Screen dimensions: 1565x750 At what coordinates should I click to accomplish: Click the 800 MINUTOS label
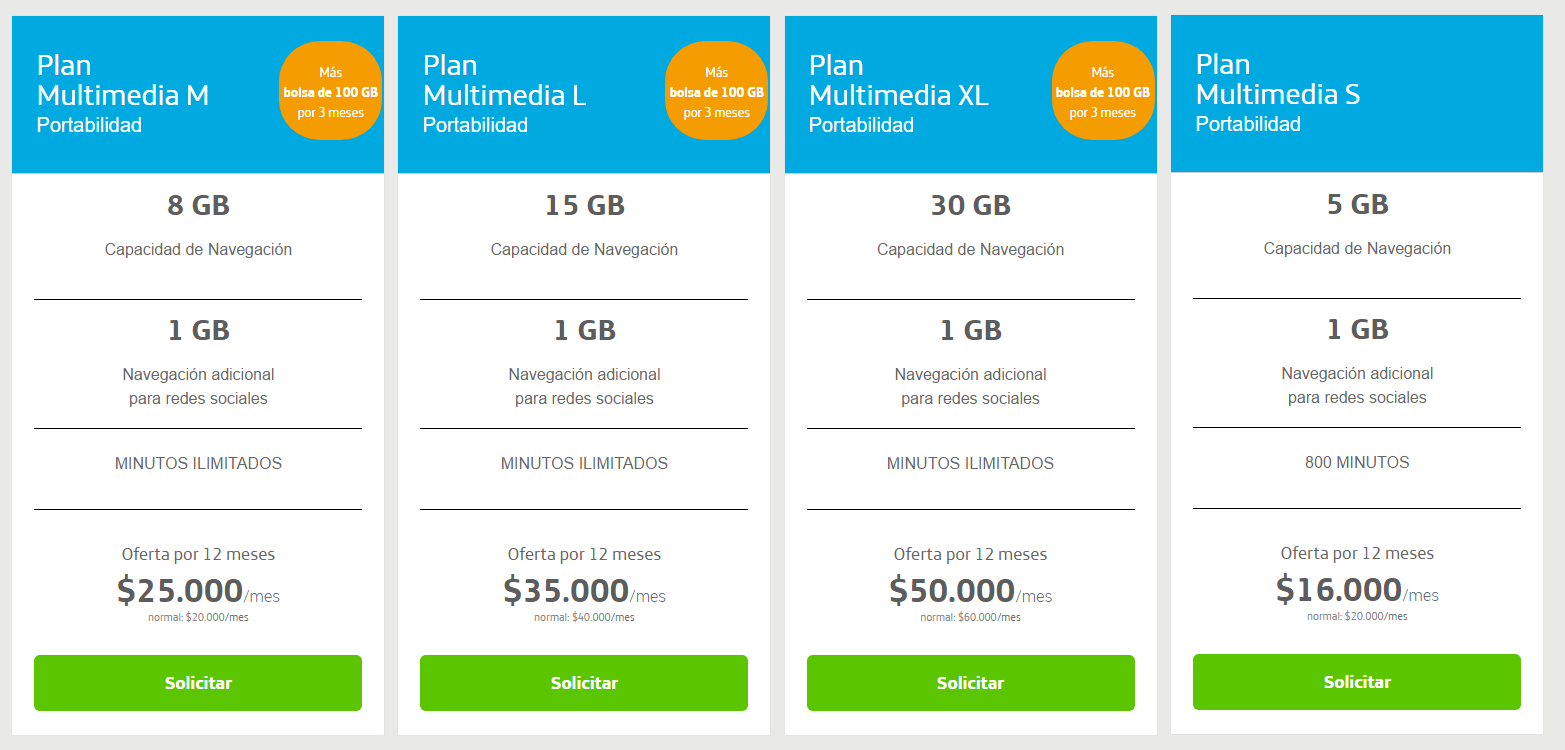coord(1357,463)
